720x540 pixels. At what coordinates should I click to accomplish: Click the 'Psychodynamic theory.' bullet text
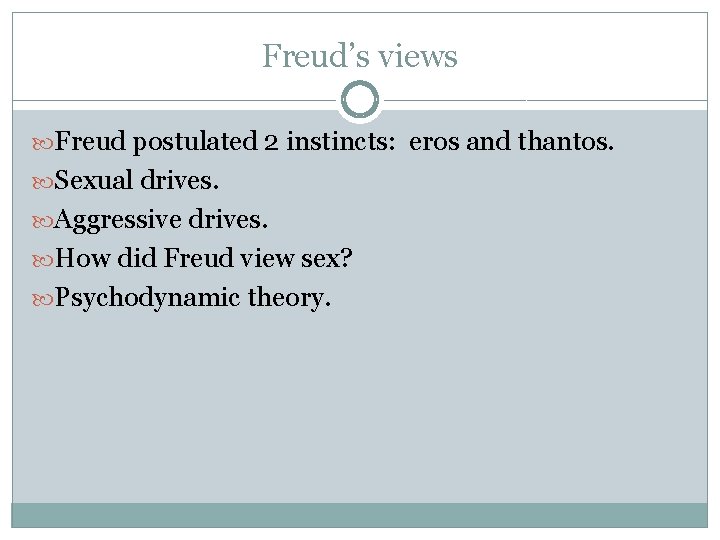tap(193, 298)
